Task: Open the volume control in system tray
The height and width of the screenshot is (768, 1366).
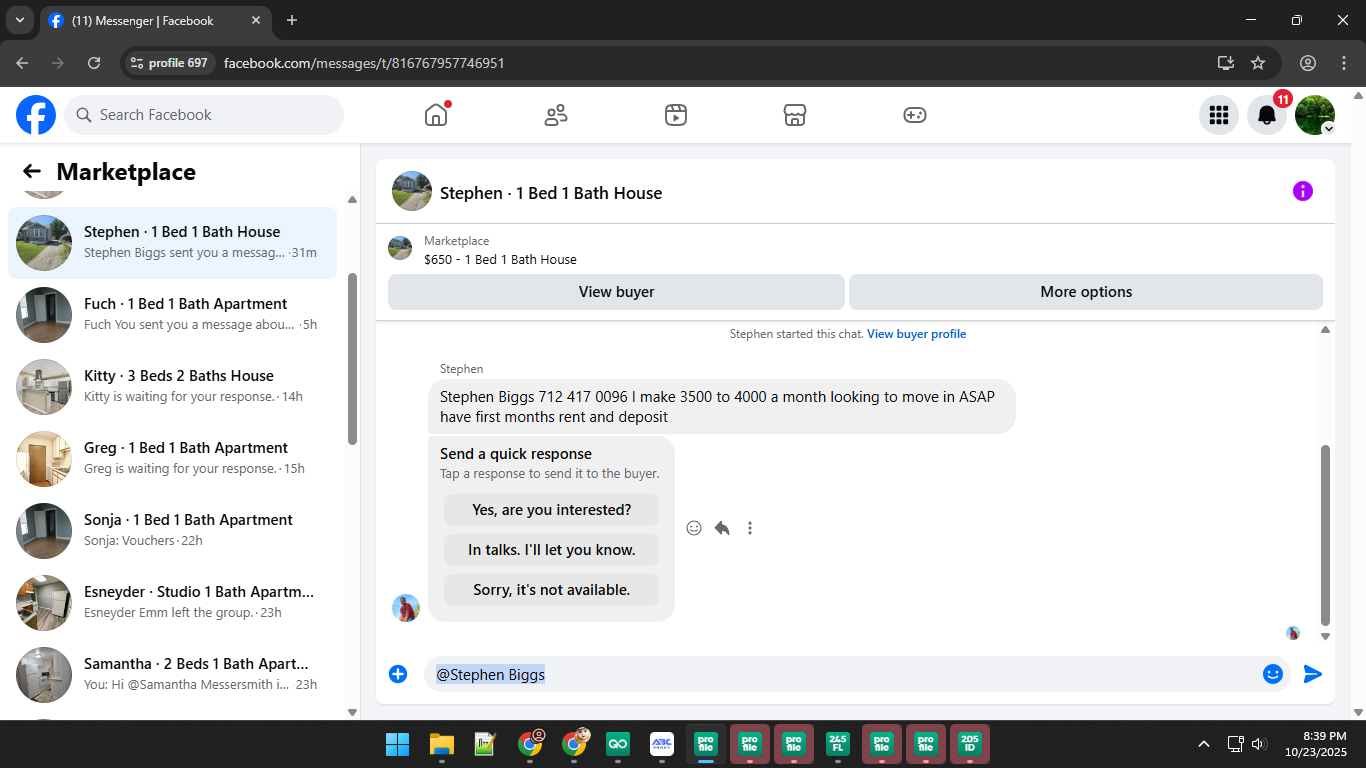Action: (1259, 744)
